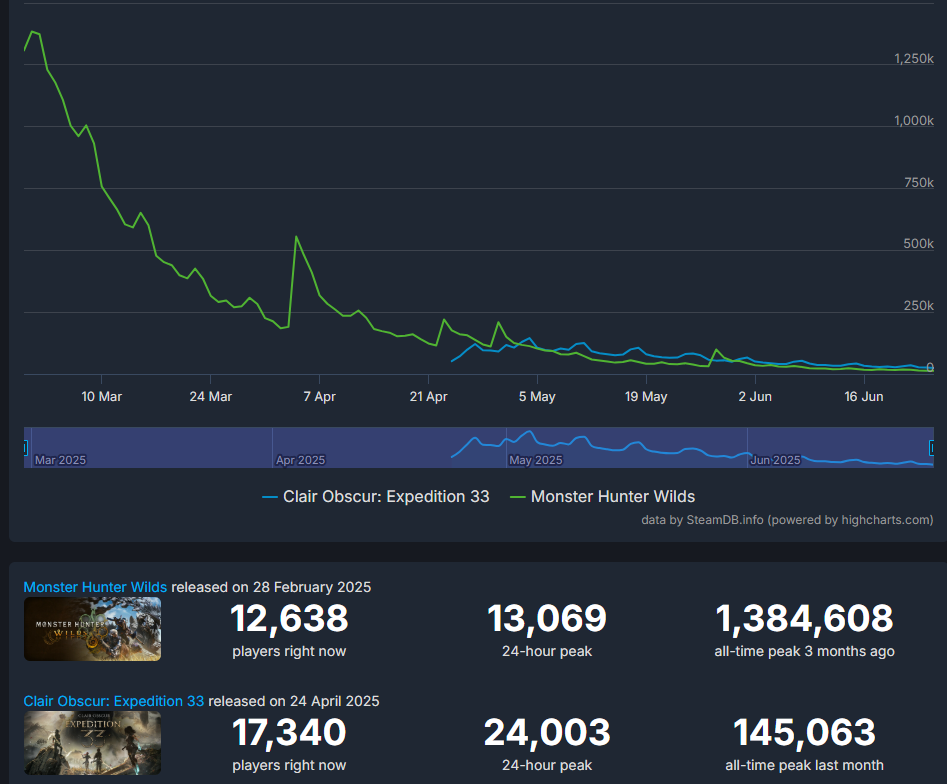Open Monster Hunter Wilds game link

click(x=95, y=587)
